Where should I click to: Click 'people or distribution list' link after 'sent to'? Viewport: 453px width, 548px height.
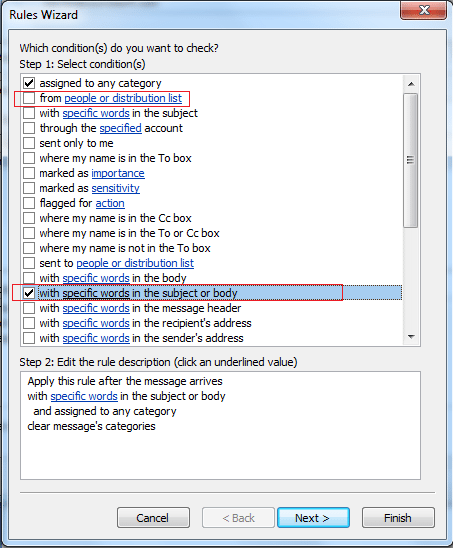[x=135, y=263]
